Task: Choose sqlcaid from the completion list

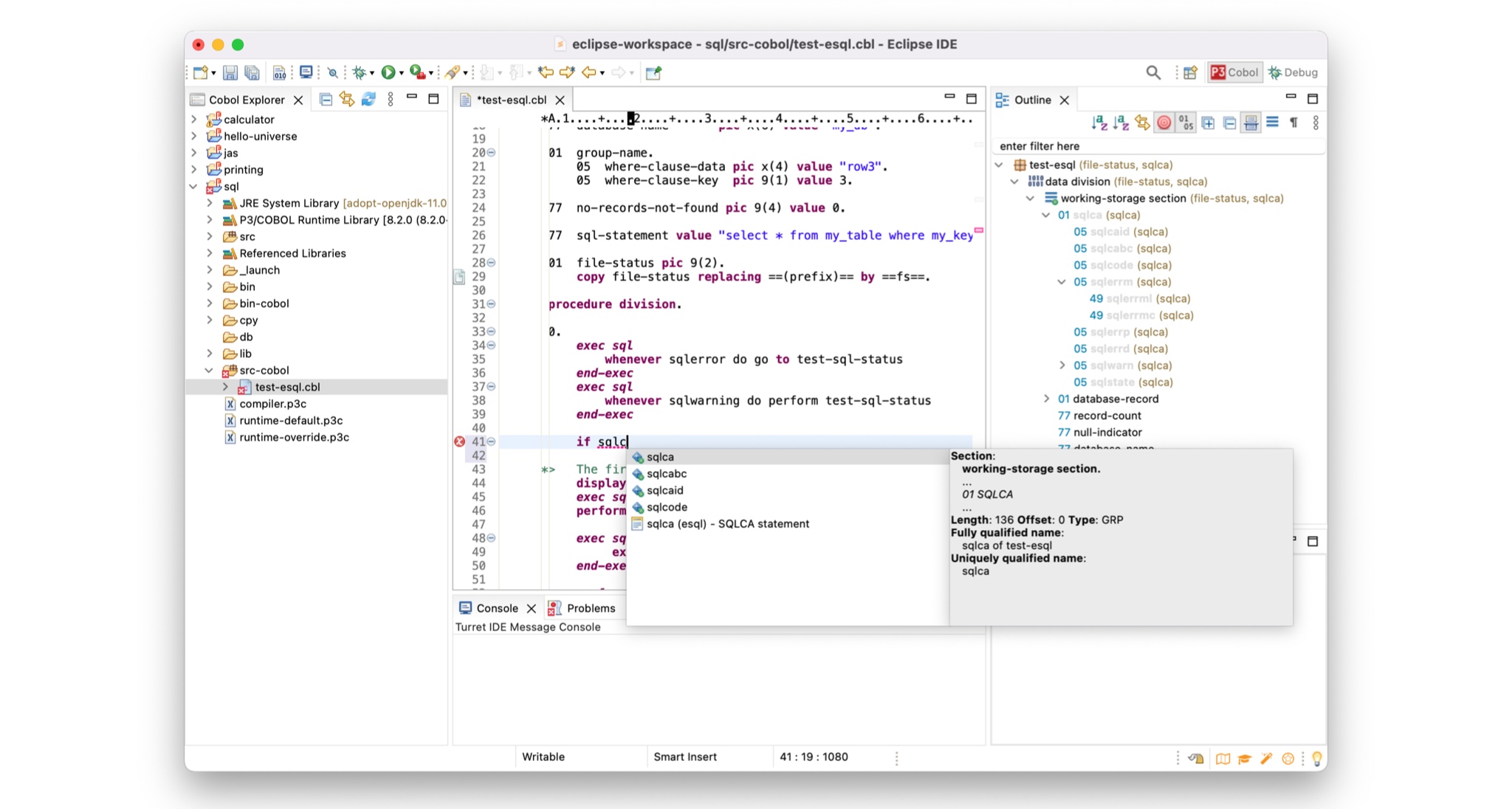Action: click(x=787, y=490)
